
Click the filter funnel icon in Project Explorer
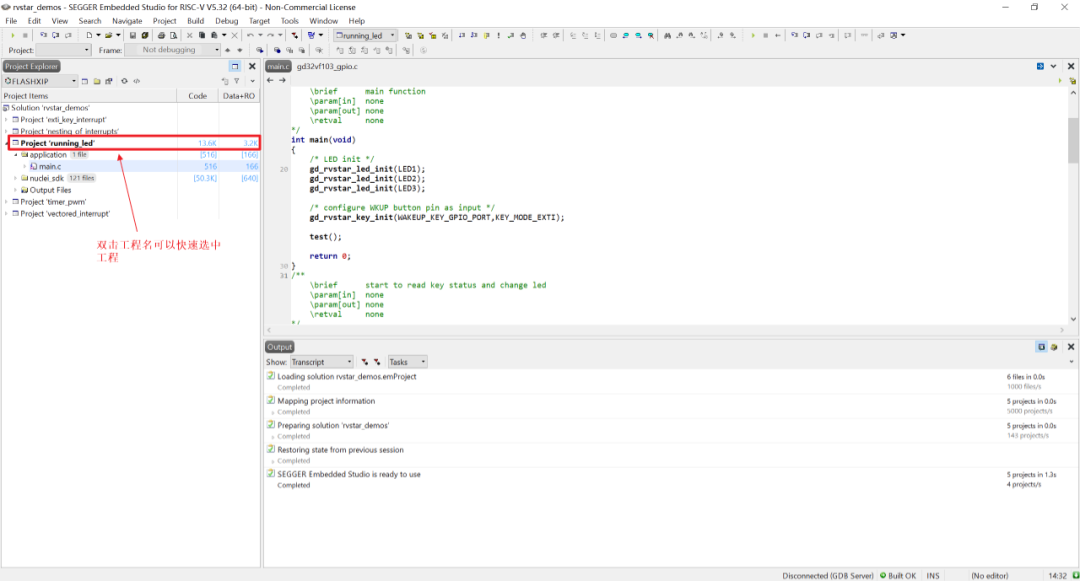(236, 81)
